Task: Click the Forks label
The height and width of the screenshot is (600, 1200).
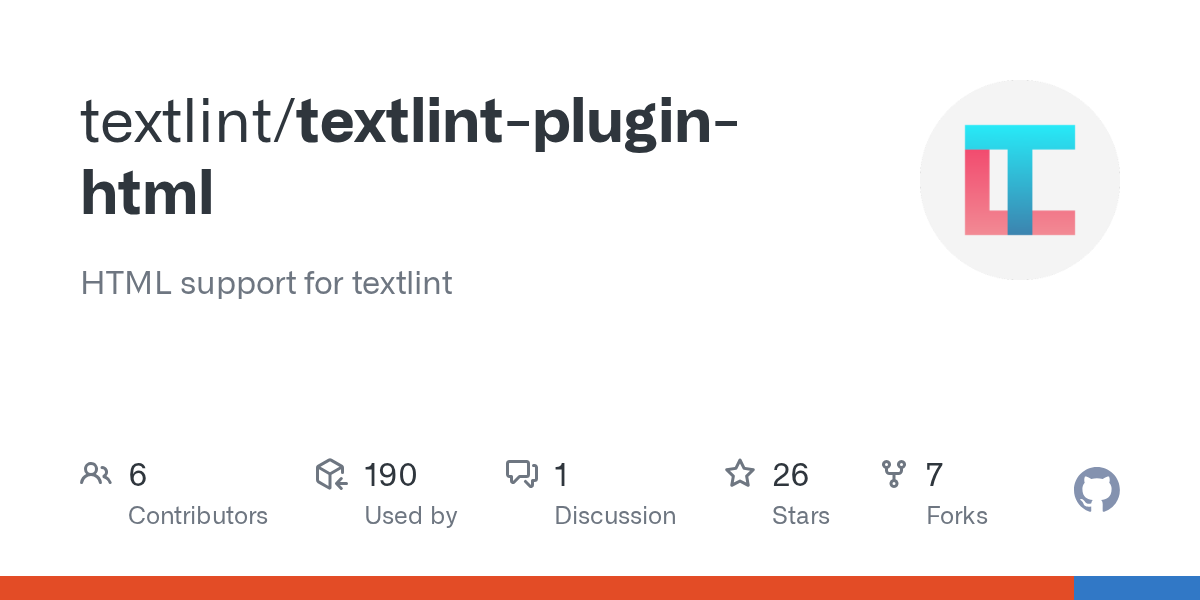Action: point(957,516)
